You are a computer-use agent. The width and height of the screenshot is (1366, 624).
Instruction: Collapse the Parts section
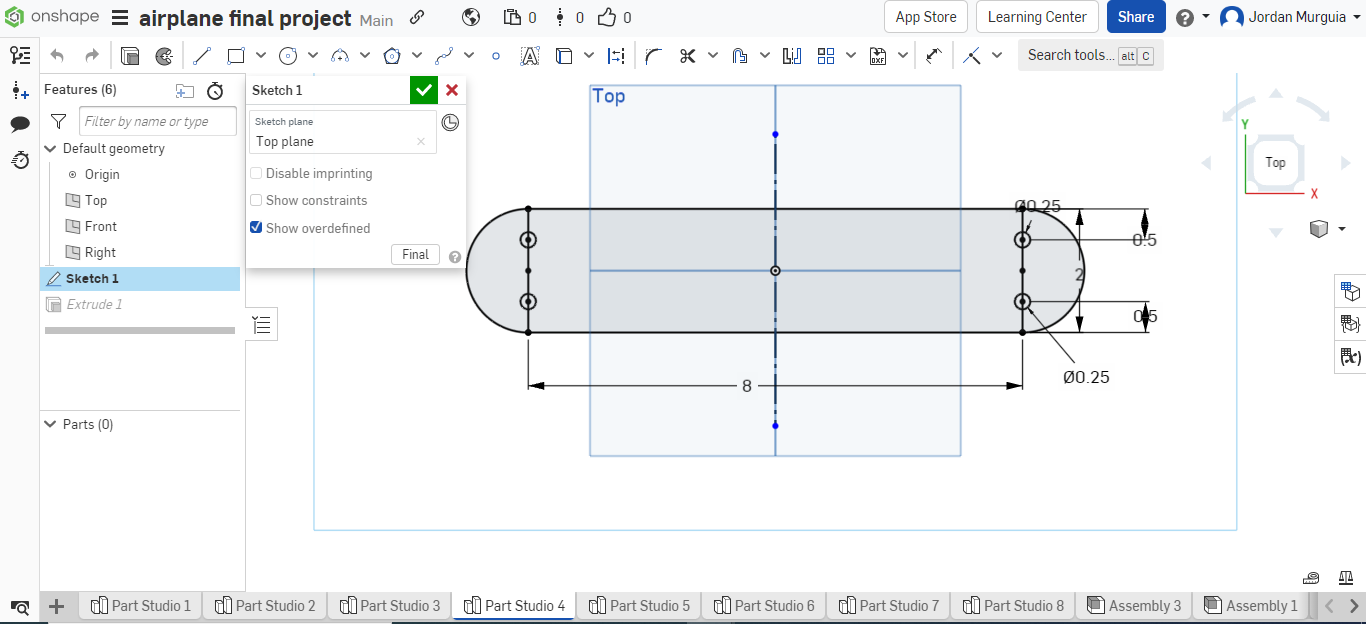(50, 423)
